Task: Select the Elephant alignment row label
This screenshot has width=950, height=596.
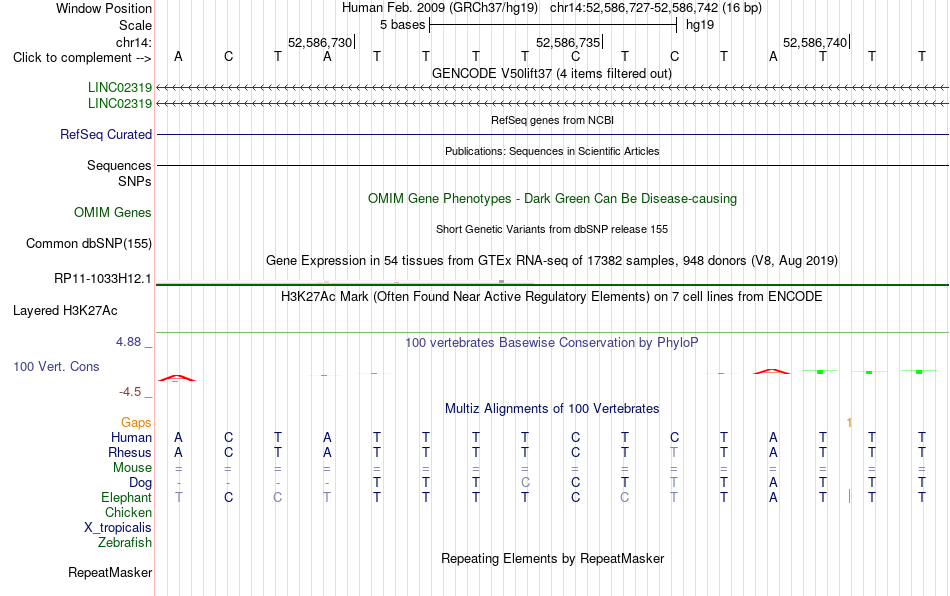Action: click(x=127, y=497)
